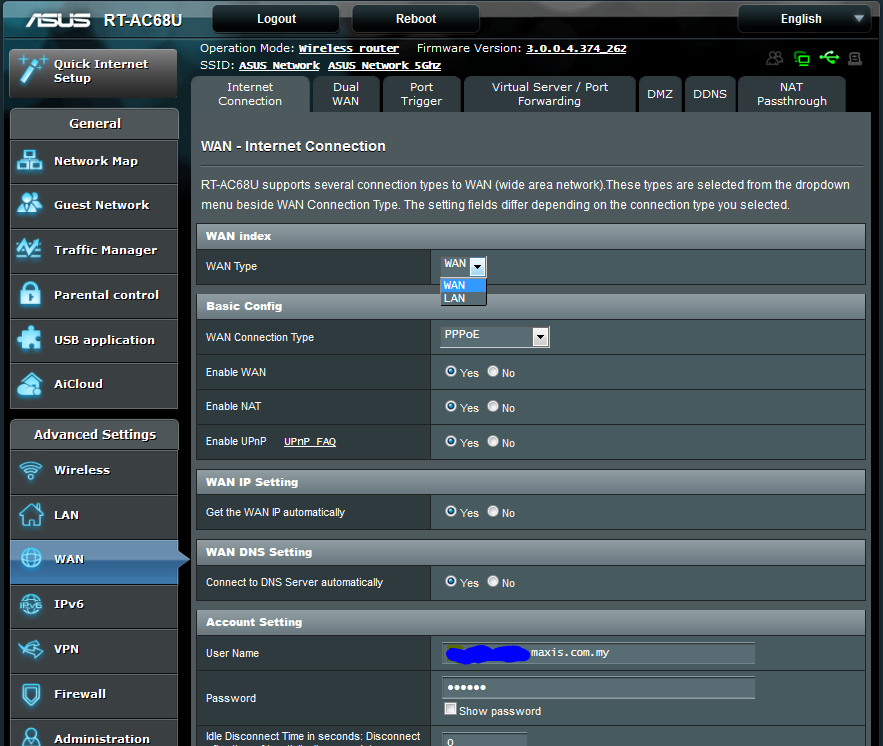This screenshot has width=883, height=746.
Task: Choose No for Connect to DNS Server automatically
Action: tap(493, 581)
